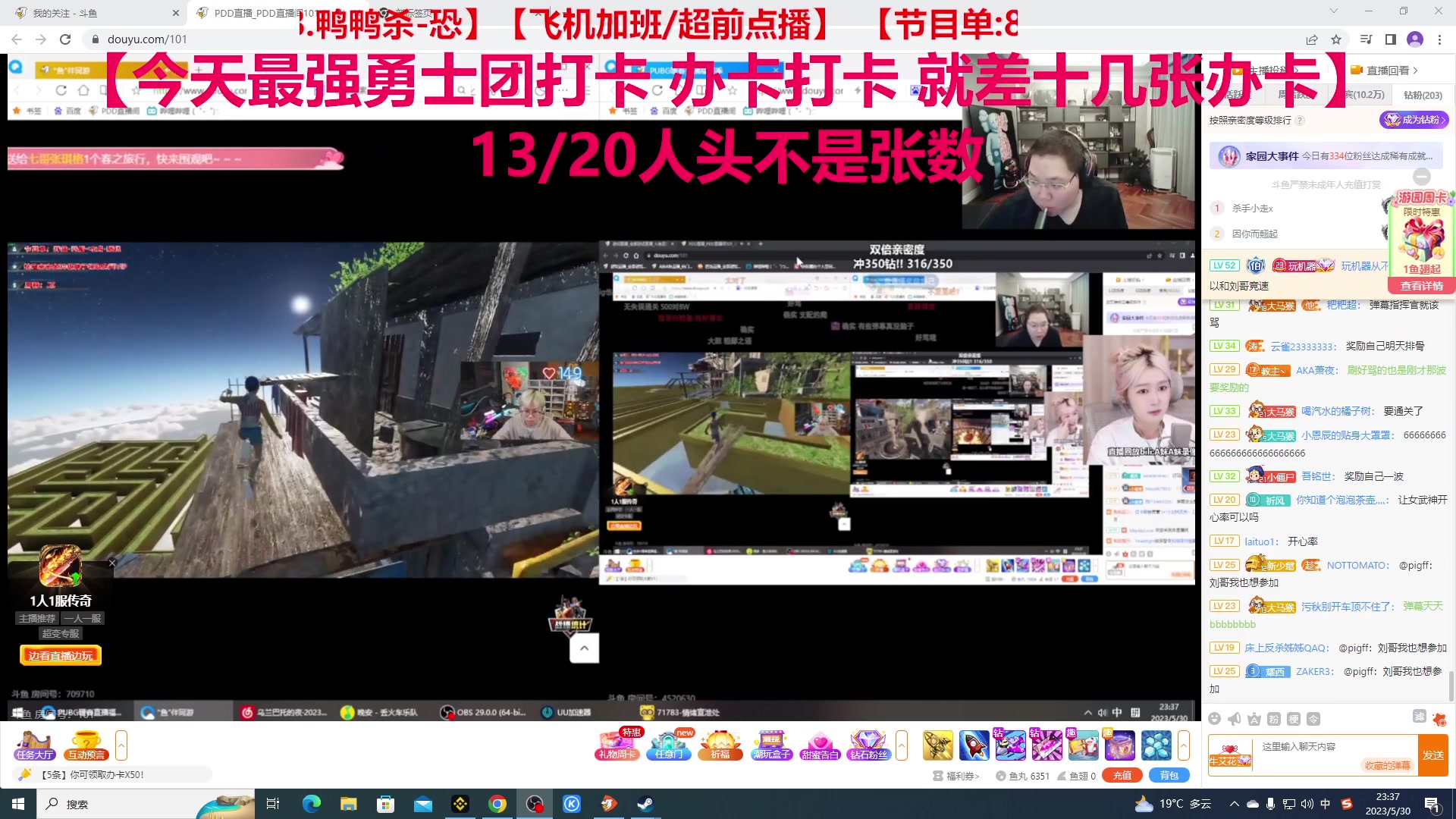Send the purple treasure box gift

[x=1120, y=745]
